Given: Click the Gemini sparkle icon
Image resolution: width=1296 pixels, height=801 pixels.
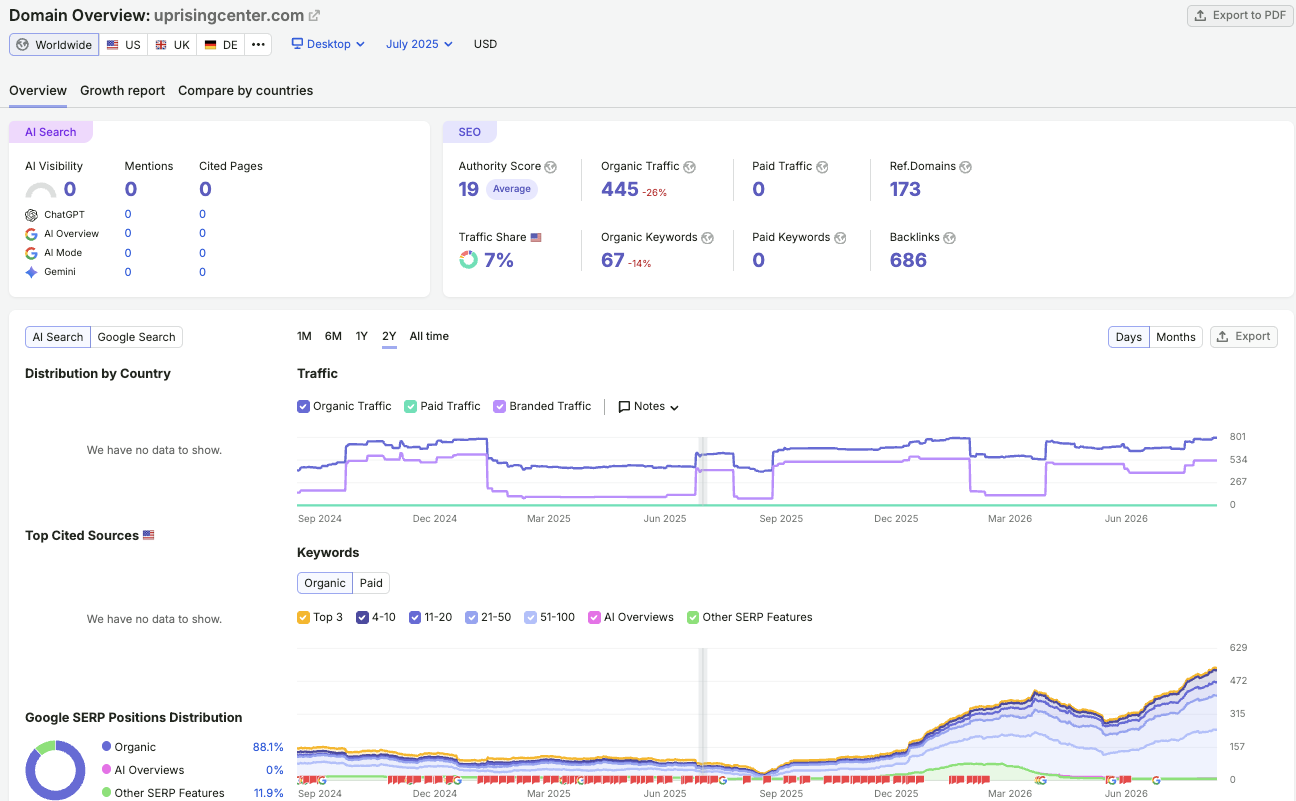Looking at the screenshot, I should pyautogui.click(x=32, y=272).
